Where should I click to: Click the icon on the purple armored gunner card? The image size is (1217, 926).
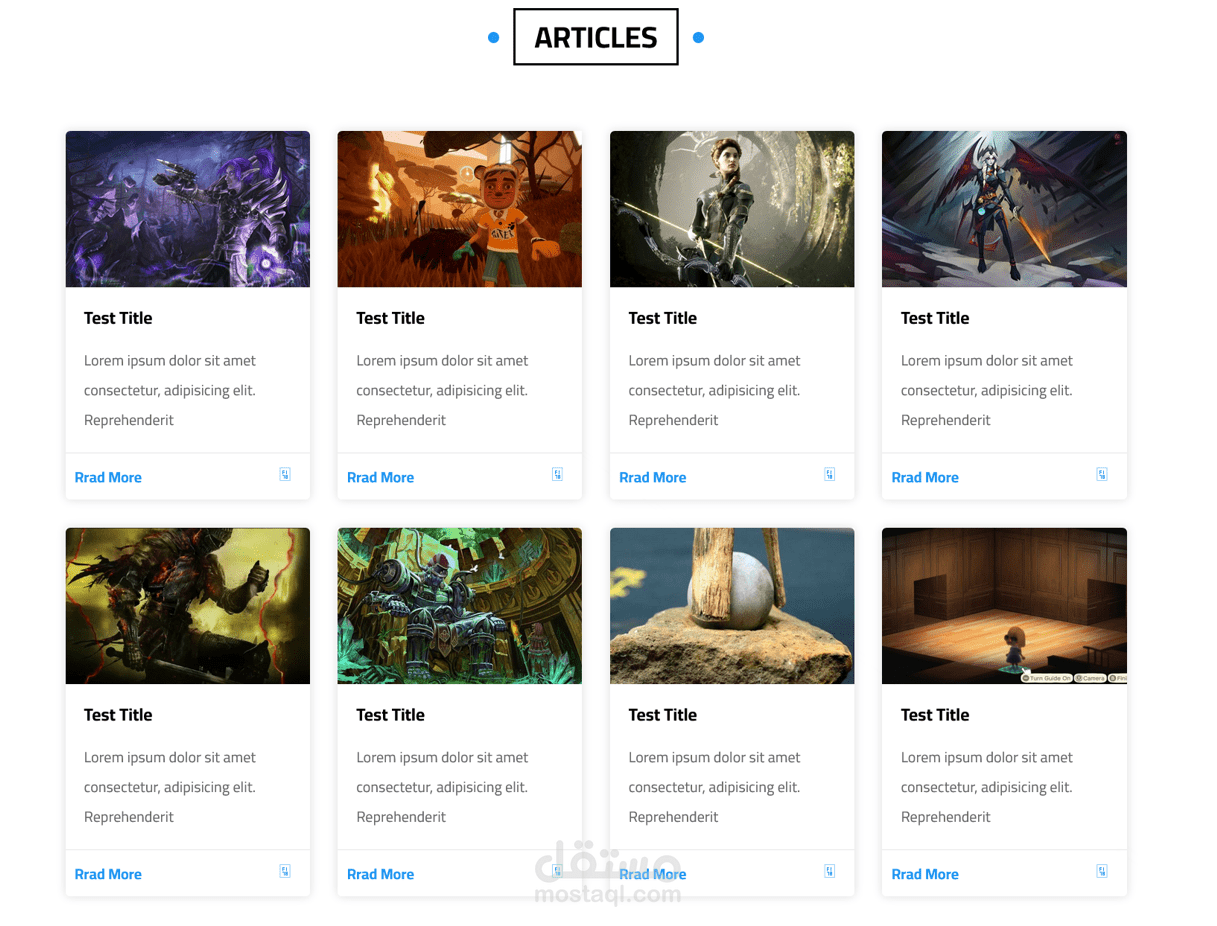[x=285, y=474]
